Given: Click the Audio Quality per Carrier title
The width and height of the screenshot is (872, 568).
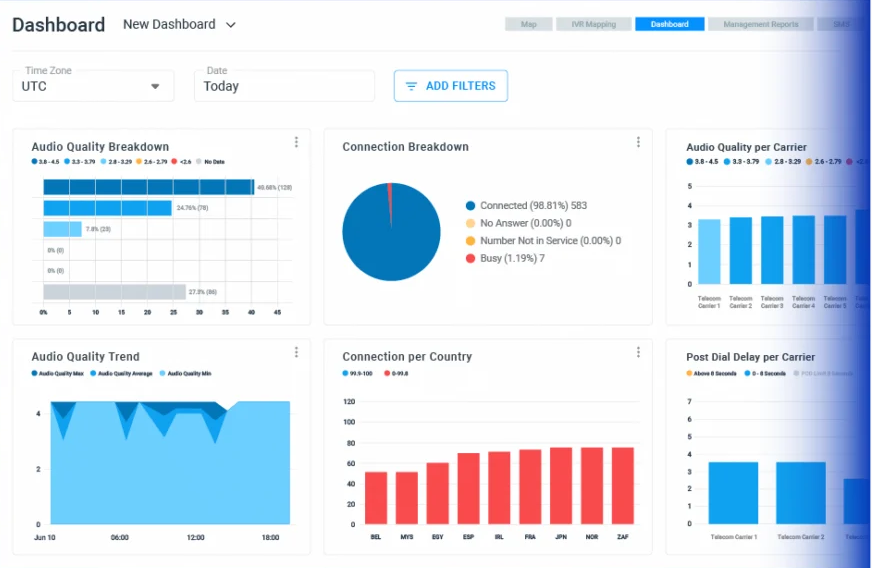Looking at the screenshot, I should [746, 147].
